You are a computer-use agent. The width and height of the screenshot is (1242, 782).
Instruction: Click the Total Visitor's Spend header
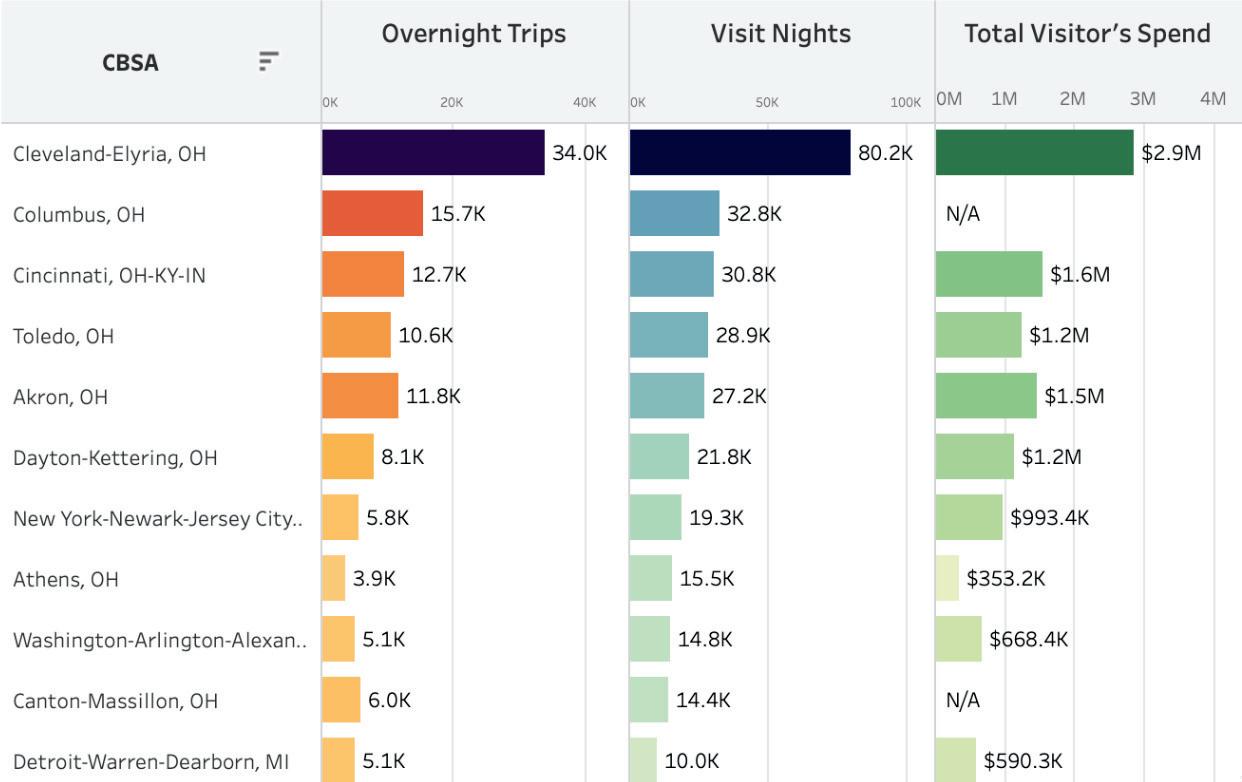tap(1087, 34)
